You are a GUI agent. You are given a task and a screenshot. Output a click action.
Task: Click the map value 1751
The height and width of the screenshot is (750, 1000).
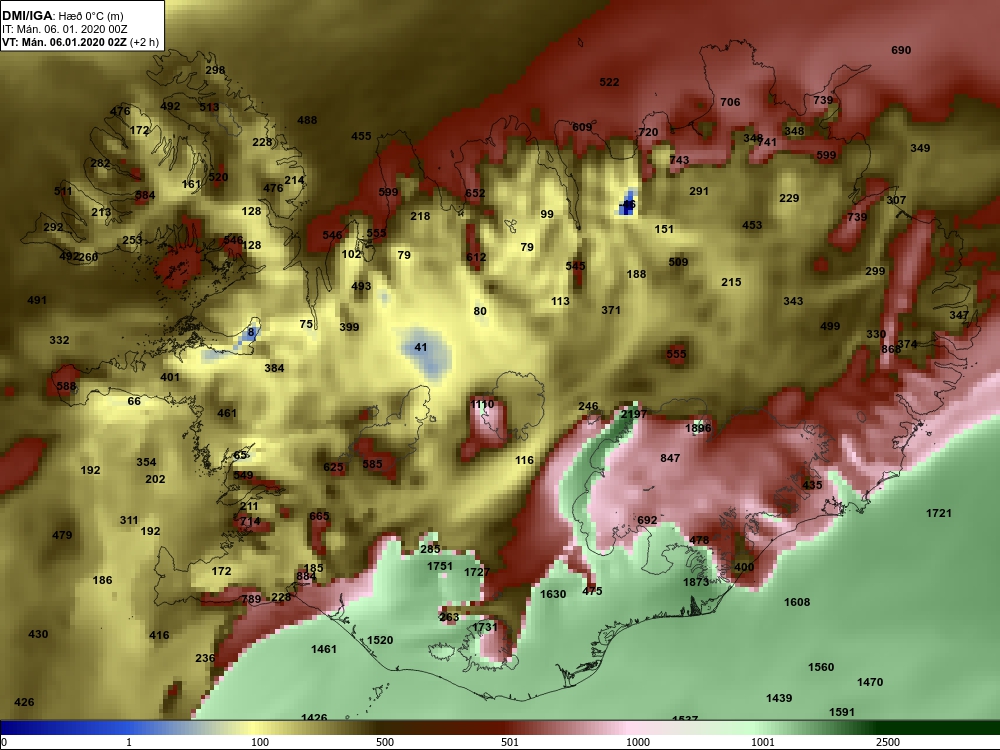tap(439, 566)
